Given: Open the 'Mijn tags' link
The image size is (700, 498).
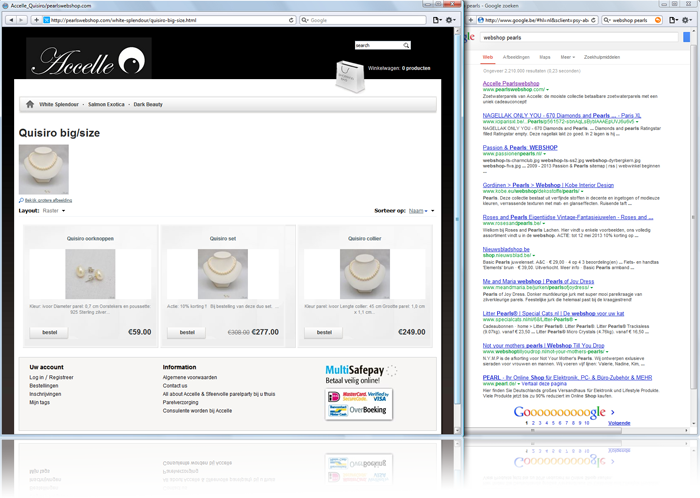Looking at the screenshot, I should point(40,403).
